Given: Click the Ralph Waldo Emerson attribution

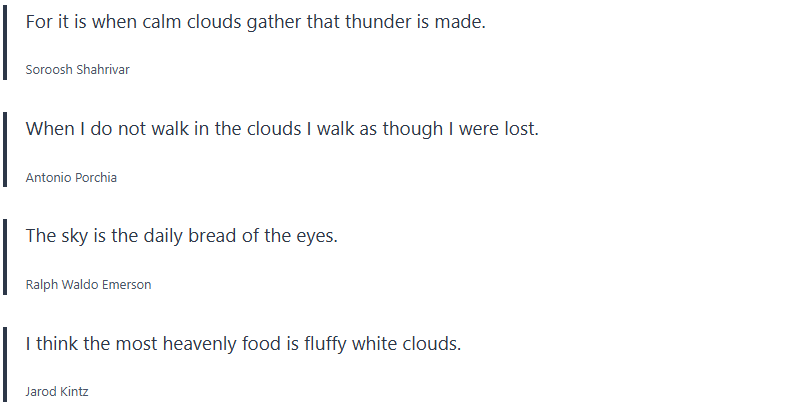Looking at the screenshot, I should point(88,284).
